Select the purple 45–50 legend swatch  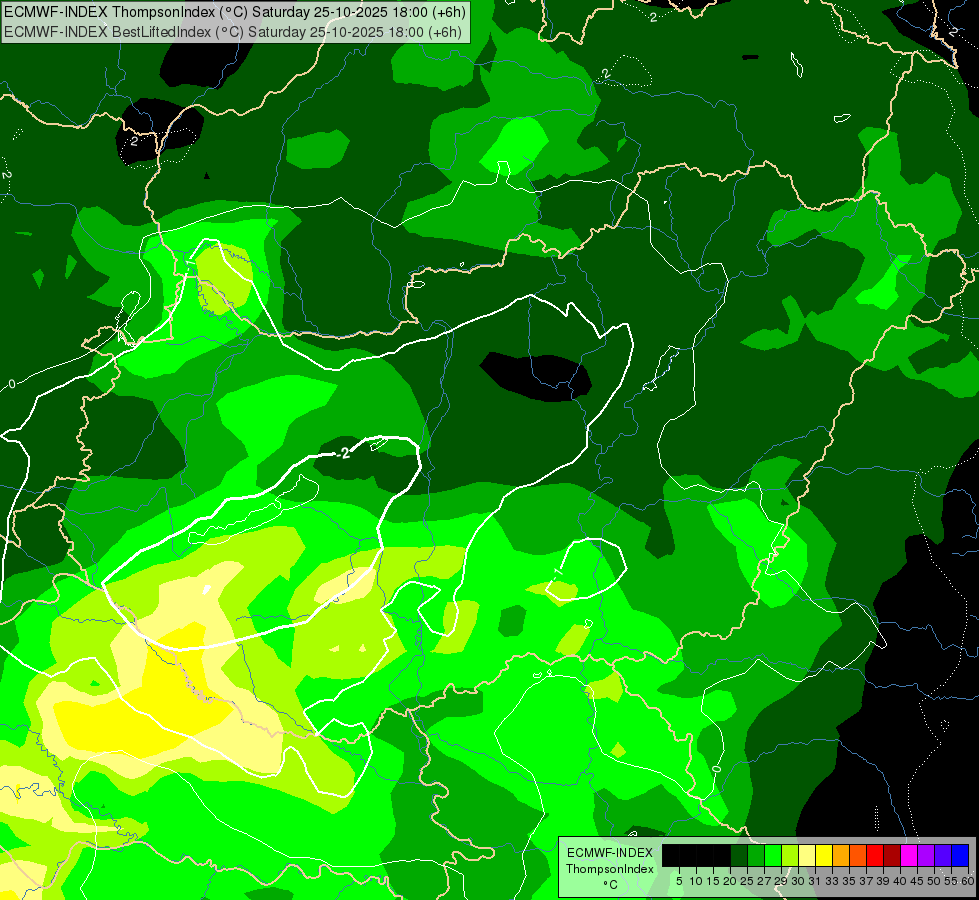(x=926, y=855)
